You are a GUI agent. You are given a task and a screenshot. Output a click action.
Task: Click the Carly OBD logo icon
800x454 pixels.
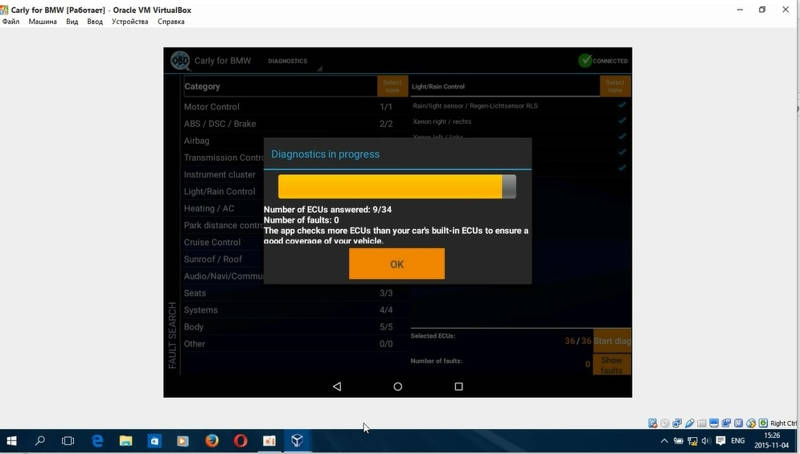[180, 61]
